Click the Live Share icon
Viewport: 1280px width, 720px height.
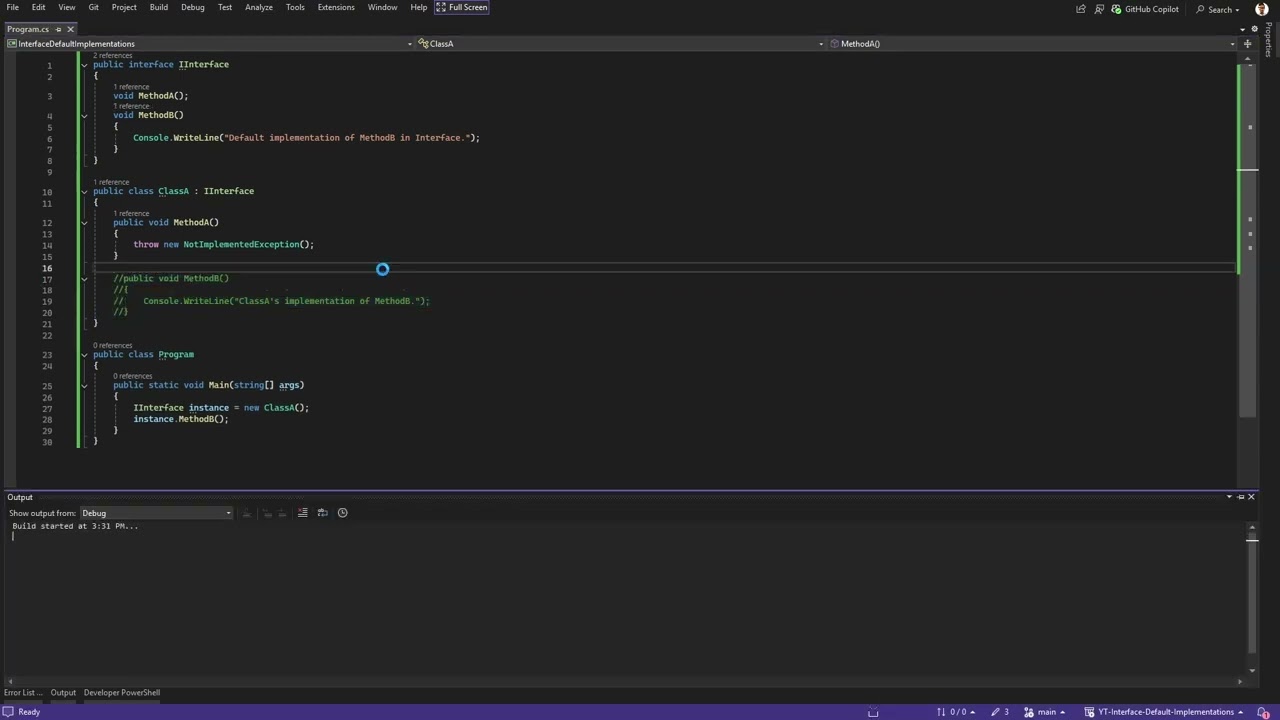[1080, 9]
